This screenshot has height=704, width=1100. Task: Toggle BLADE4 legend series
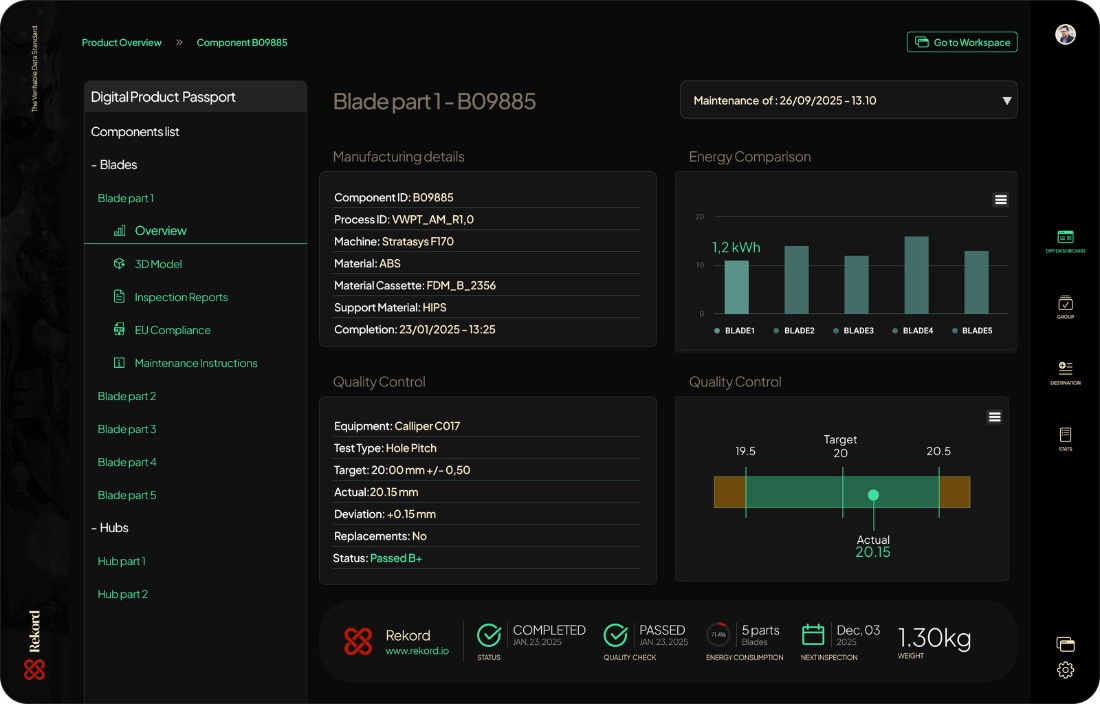[913, 330]
